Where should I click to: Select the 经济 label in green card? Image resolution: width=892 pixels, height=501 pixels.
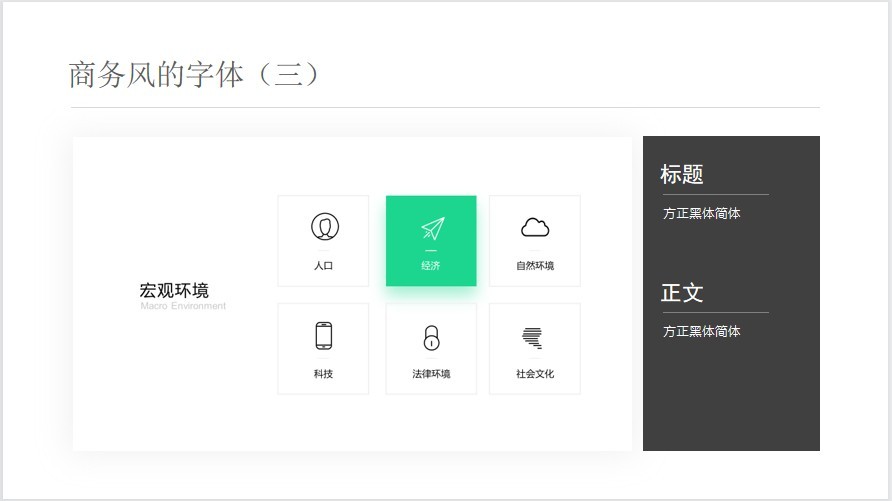(431, 266)
